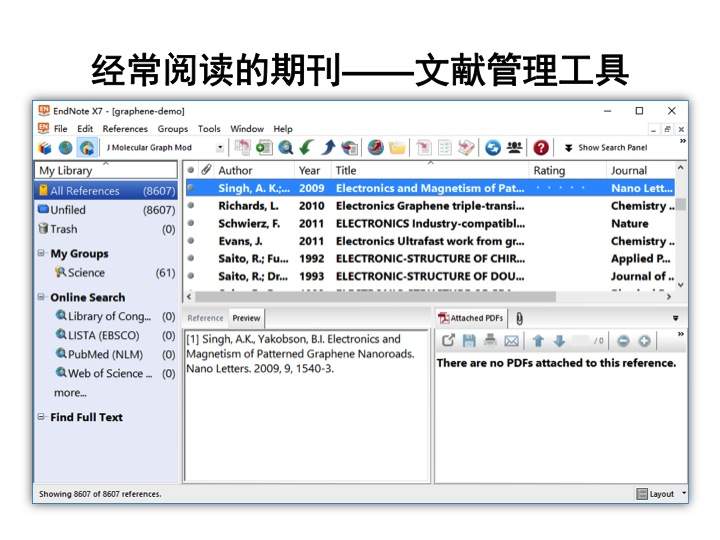Viewport: 720px width, 540px height.
Task: Toggle read status dot for Singh row
Action: click(x=191, y=187)
